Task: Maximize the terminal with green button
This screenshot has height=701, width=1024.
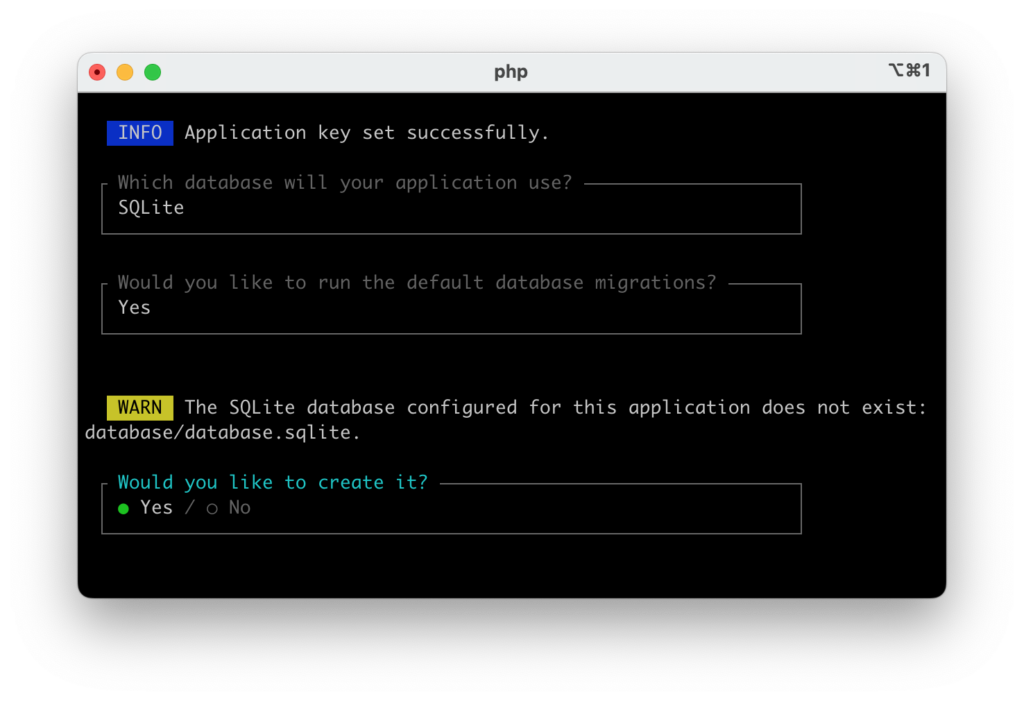Action: [x=153, y=72]
